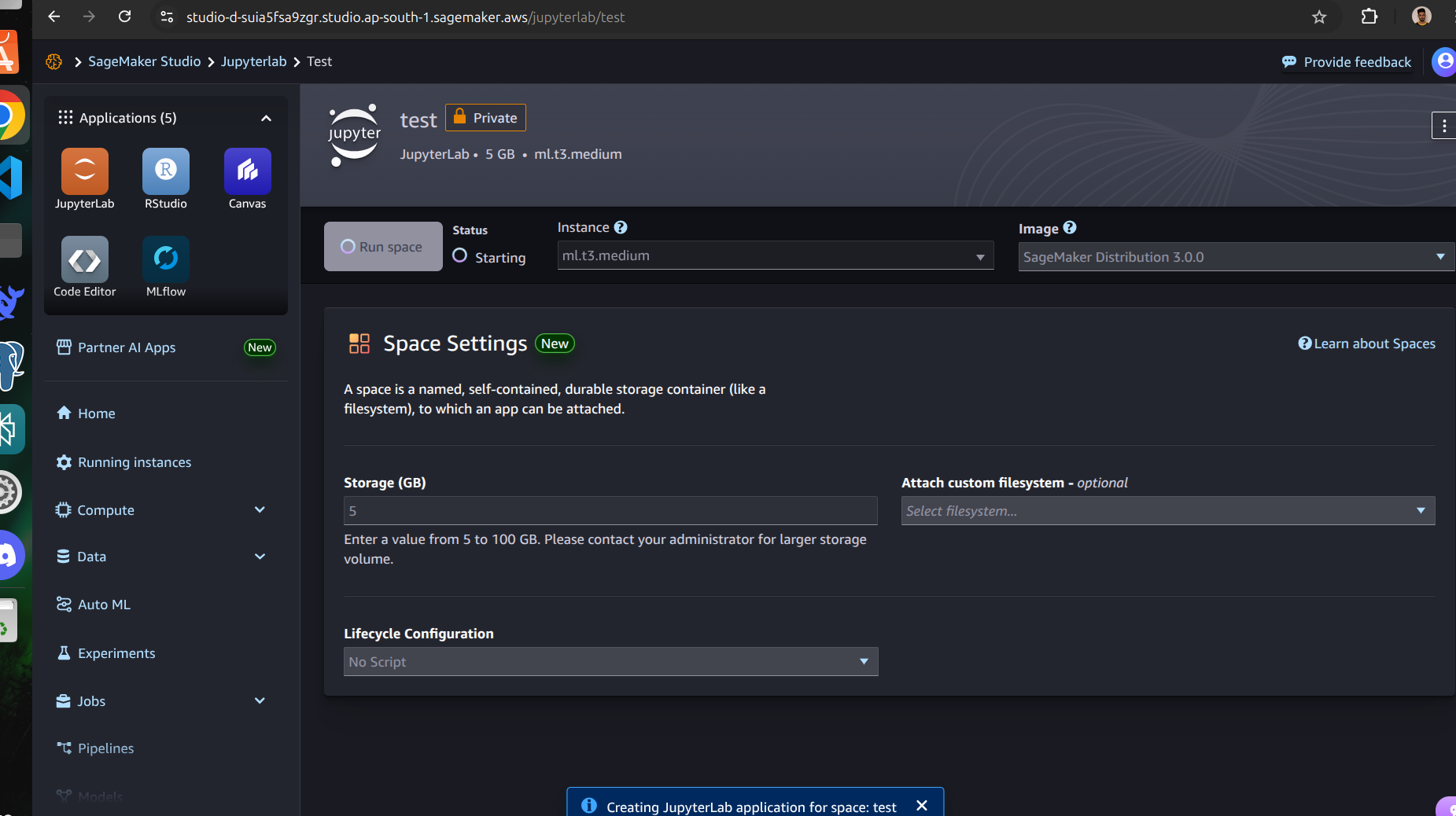Screen dimensions: 1456x816
Task: Reload the page with browser refresh icon
Action: pyautogui.click(x=124, y=17)
